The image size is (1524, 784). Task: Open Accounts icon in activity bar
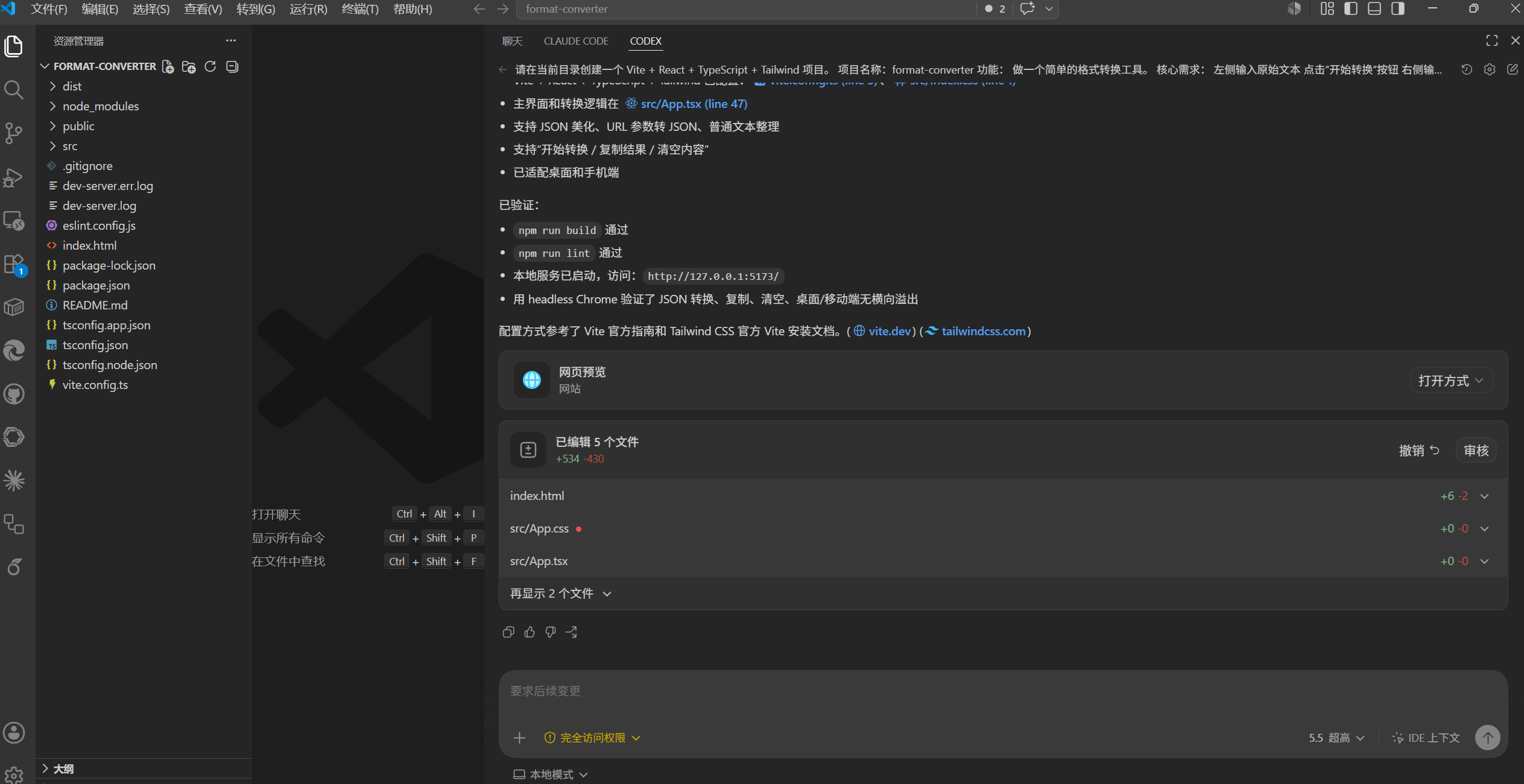pos(14,733)
